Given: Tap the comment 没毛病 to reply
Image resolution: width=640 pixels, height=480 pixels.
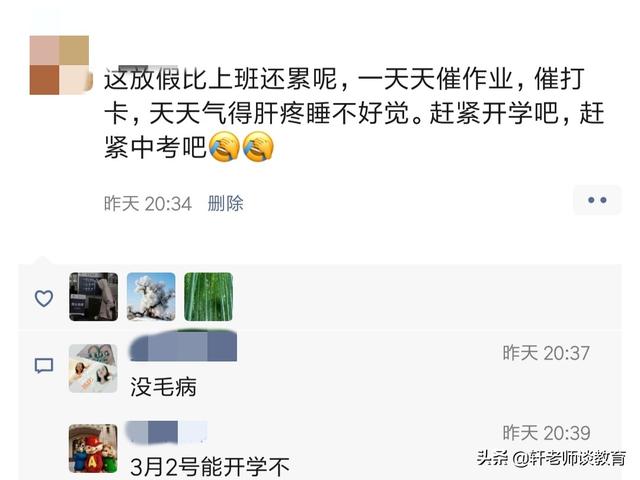Looking at the screenshot, I should [x=164, y=387].
